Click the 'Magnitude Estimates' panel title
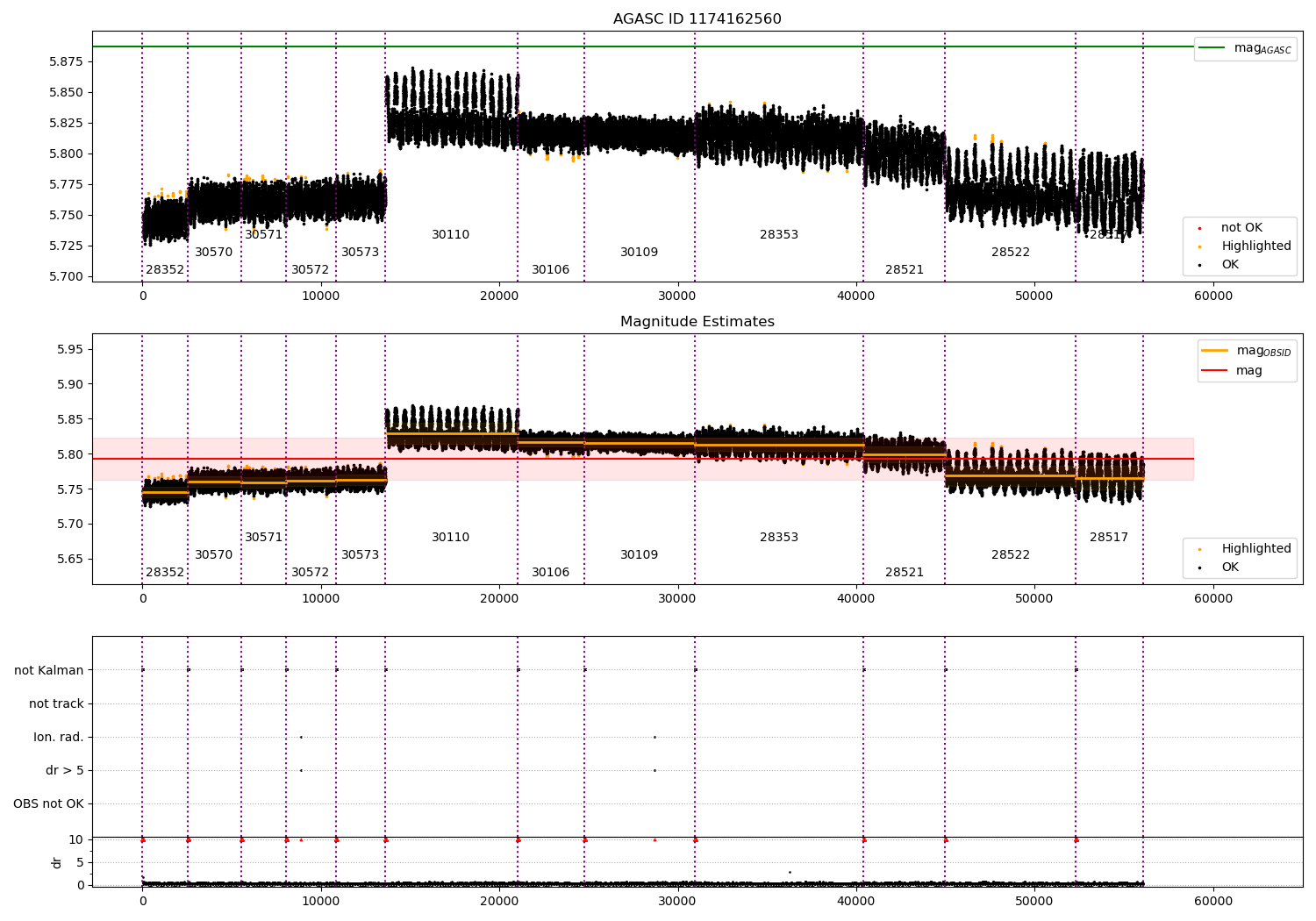The width and height of the screenshot is (1316, 921). click(x=697, y=322)
